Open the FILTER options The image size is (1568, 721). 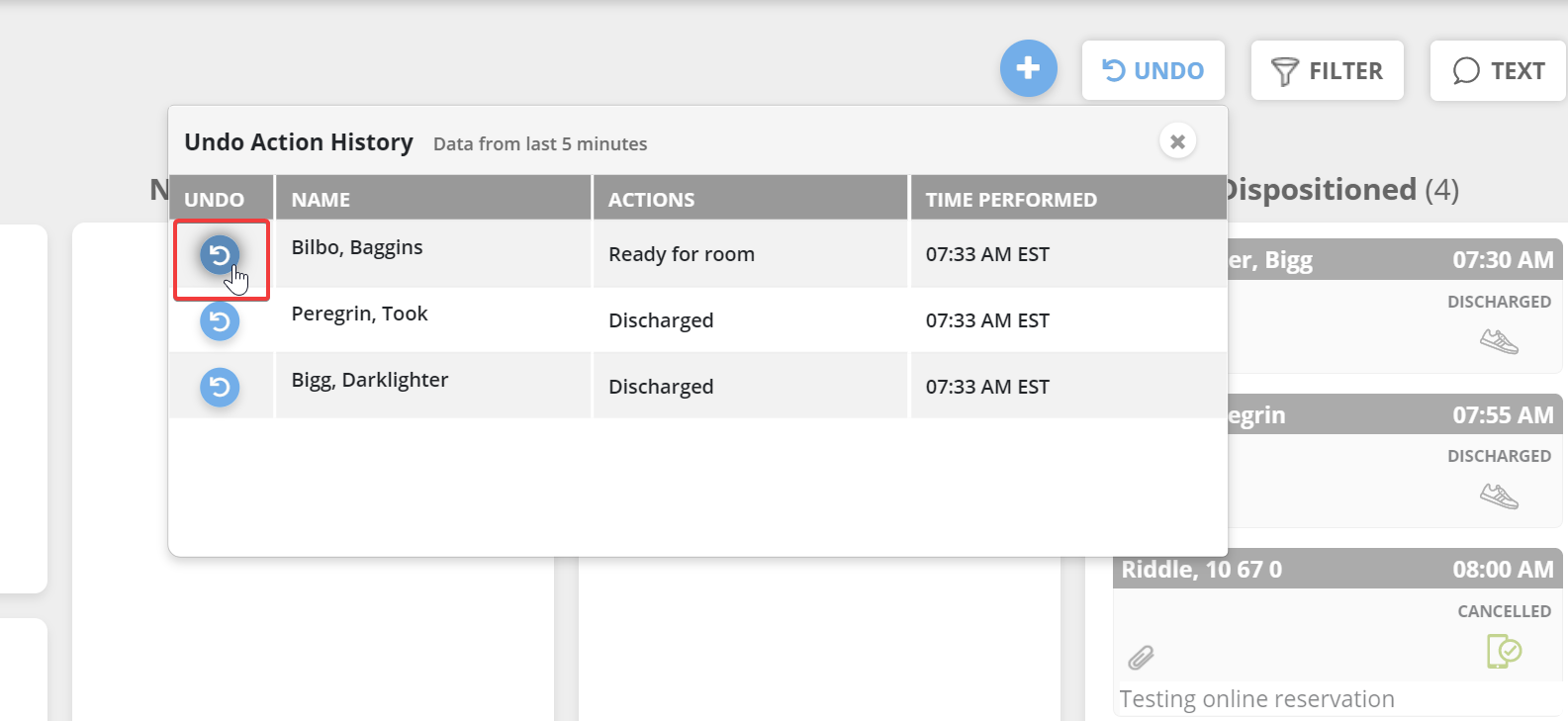1327,71
